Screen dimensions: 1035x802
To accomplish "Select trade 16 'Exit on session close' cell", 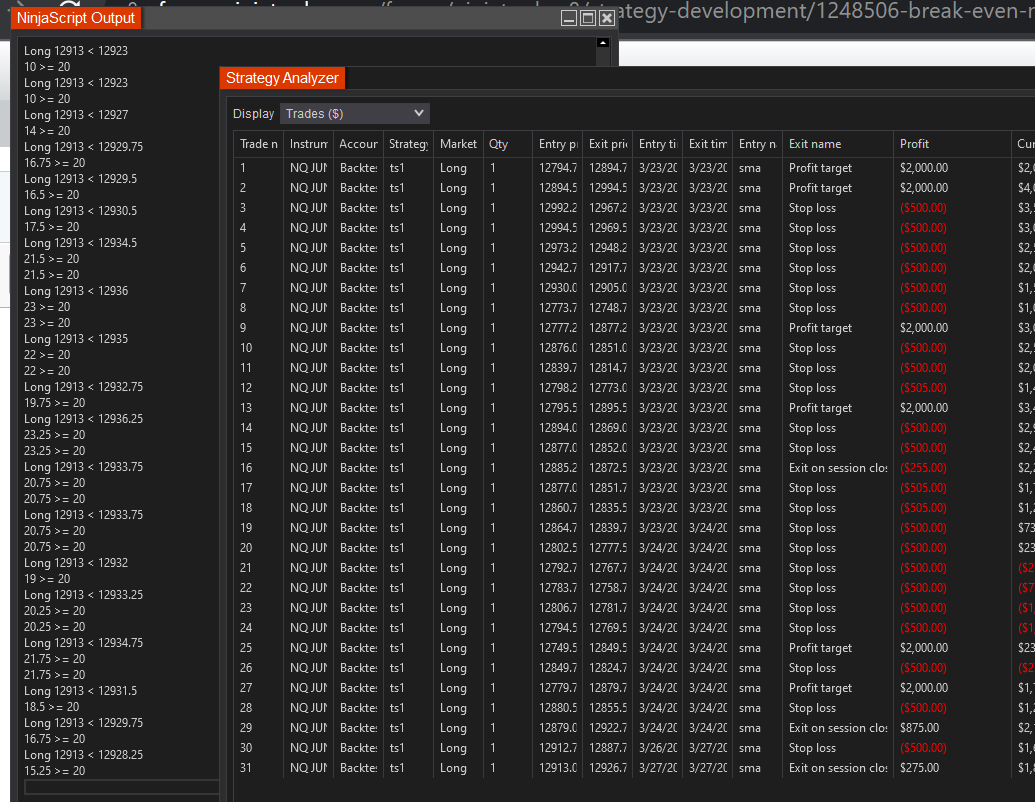I will point(838,468).
